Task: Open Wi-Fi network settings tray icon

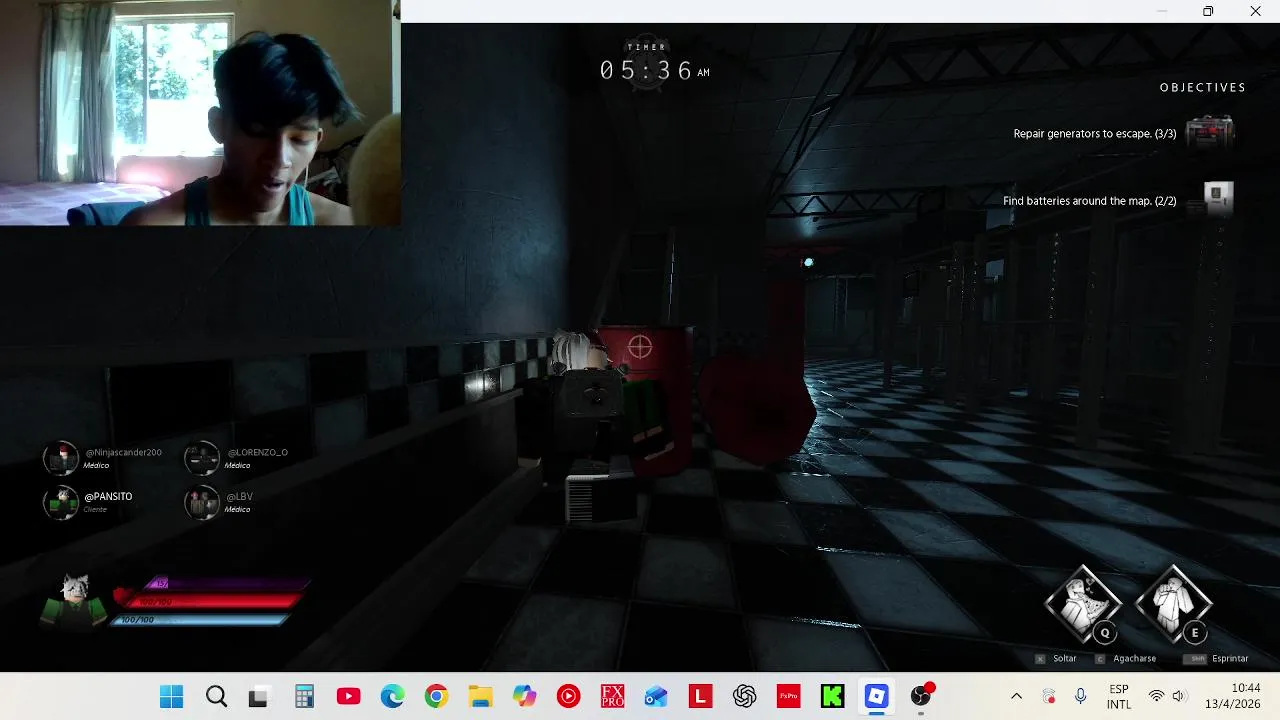Action: 1156,696
